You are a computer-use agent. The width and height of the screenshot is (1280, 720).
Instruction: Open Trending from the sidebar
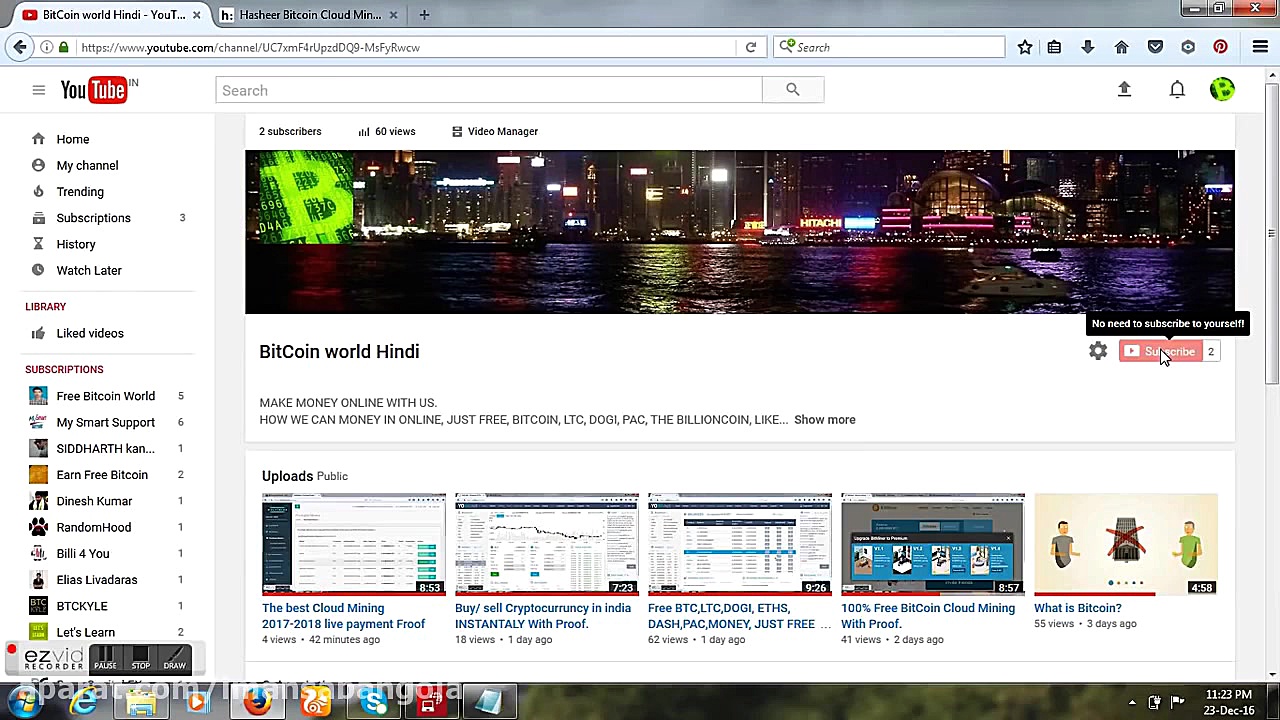pyautogui.click(x=80, y=191)
